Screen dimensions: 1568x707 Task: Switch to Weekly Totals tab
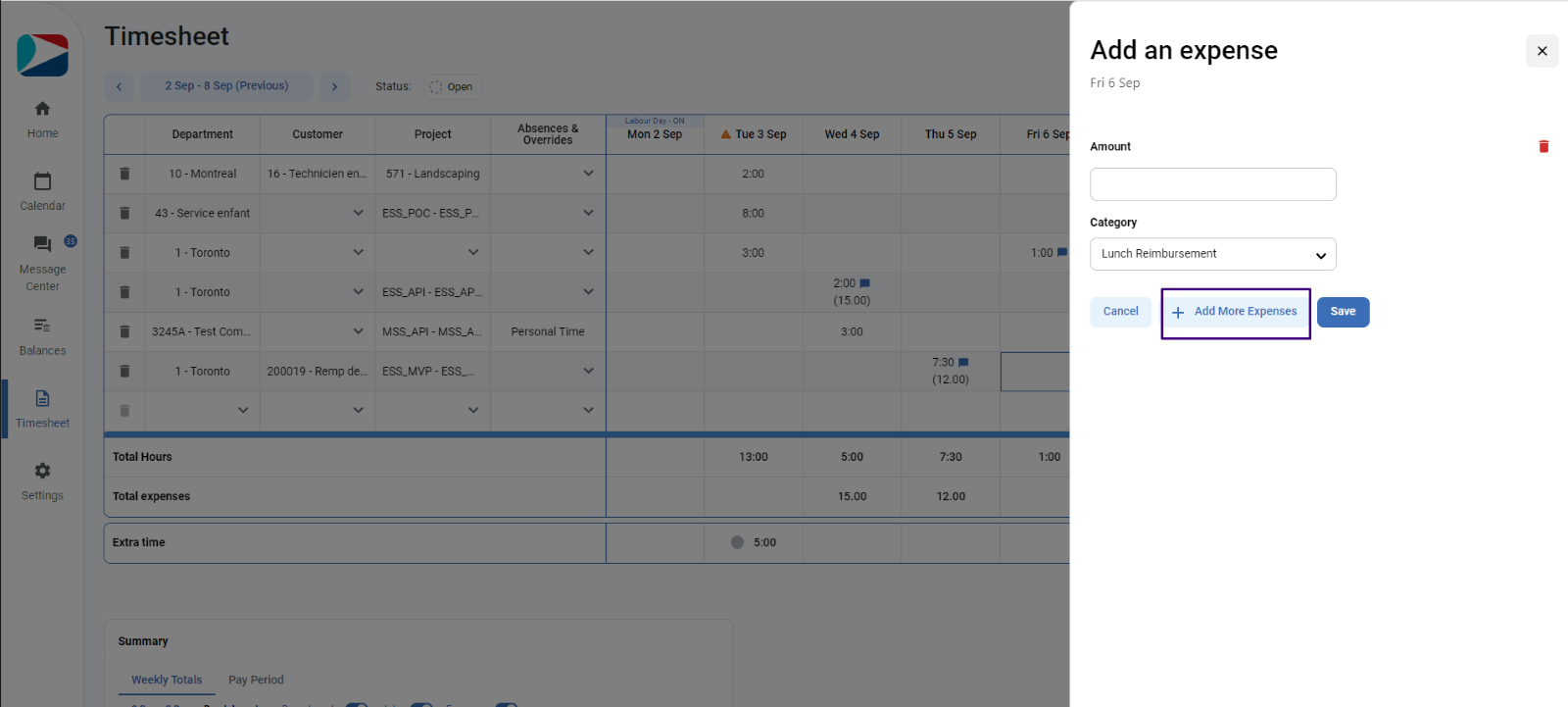click(x=167, y=680)
